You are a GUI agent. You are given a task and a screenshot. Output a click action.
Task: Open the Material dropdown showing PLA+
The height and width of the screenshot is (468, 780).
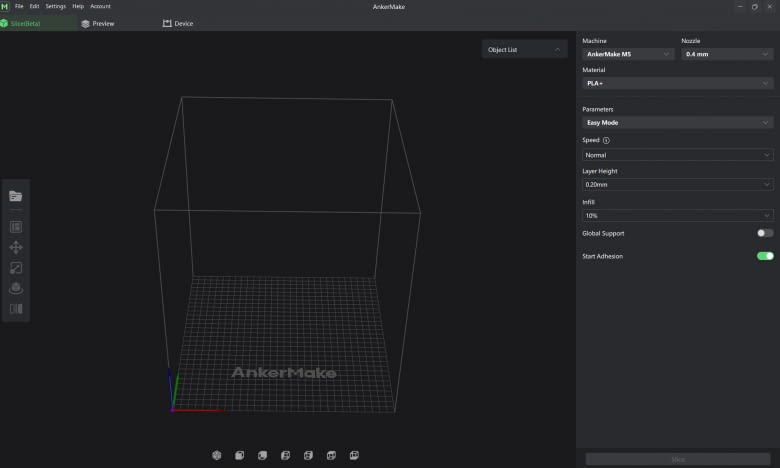tap(678, 83)
